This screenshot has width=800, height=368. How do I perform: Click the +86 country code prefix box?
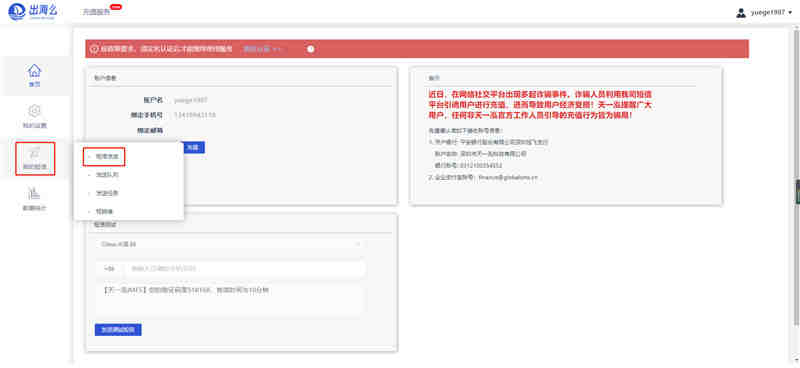coord(109,268)
